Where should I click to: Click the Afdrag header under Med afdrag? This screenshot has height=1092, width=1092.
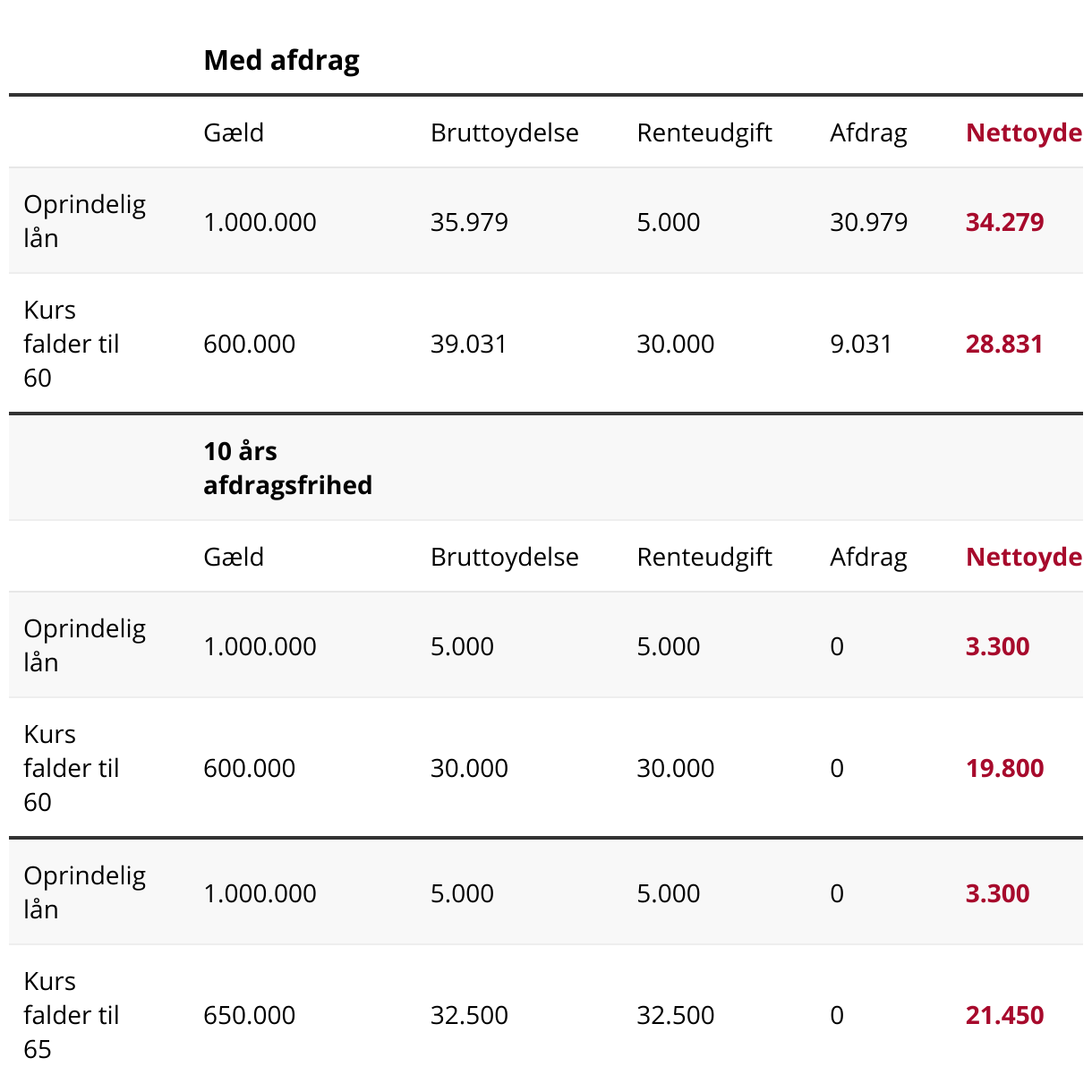[x=868, y=132]
